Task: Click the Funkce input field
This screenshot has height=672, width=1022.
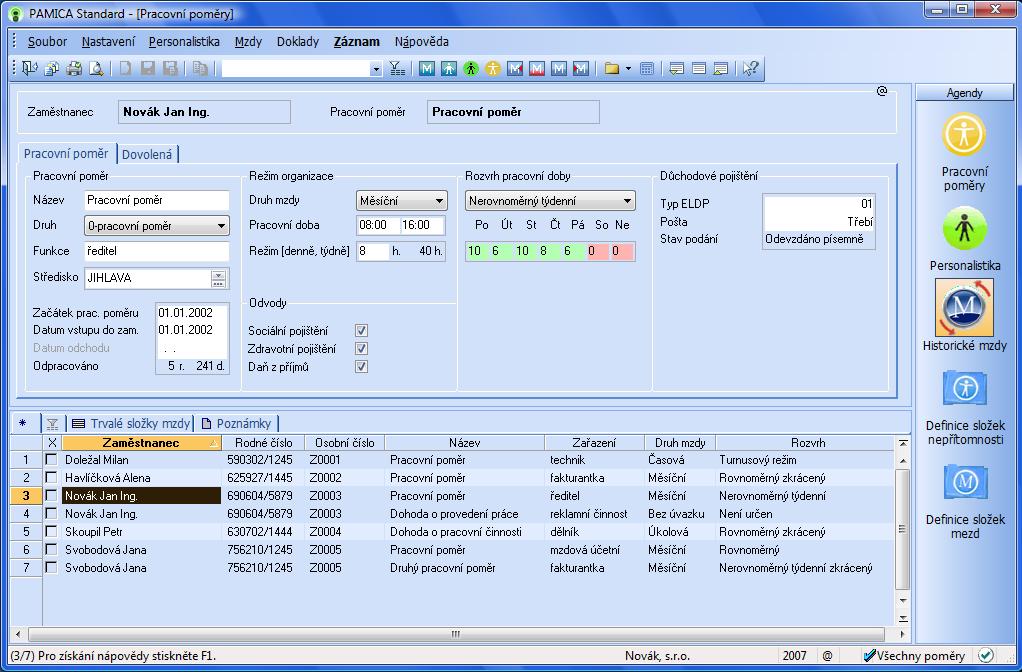Action: [x=156, y=252]
